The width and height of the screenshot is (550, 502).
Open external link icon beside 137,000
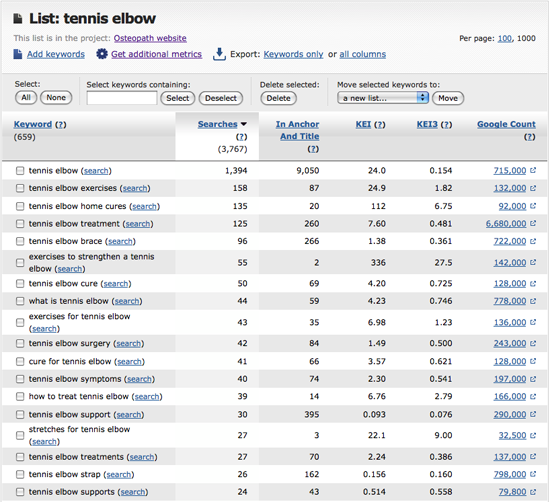point(533,456)
